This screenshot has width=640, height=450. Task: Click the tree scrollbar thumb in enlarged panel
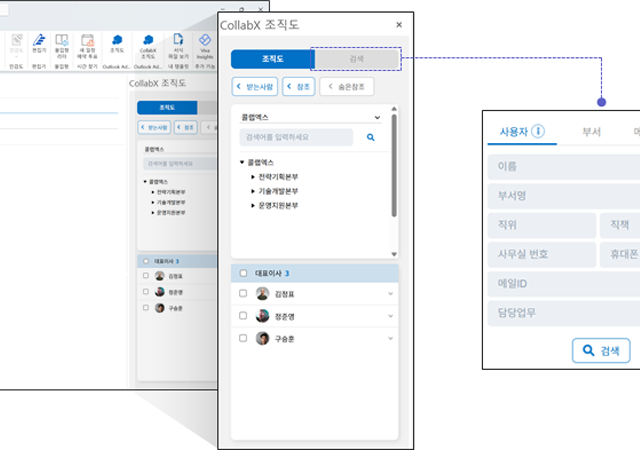[394, 165]
